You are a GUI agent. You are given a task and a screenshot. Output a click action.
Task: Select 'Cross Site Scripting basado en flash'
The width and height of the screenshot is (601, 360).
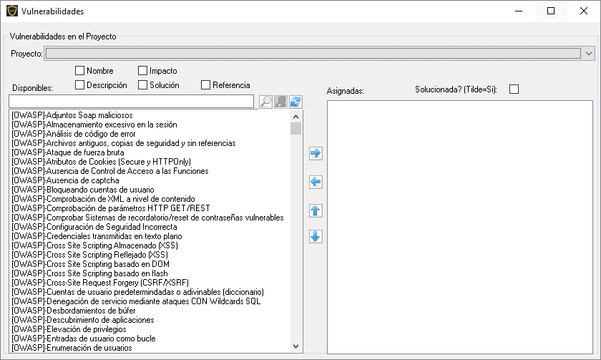click(90, 273)
